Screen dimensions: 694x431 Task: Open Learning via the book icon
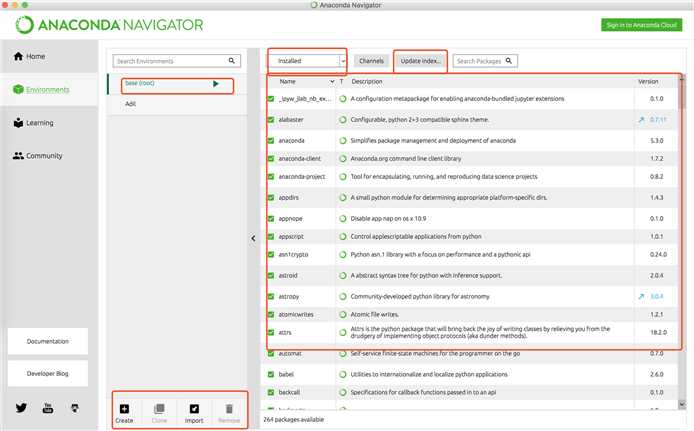point(18,123)
